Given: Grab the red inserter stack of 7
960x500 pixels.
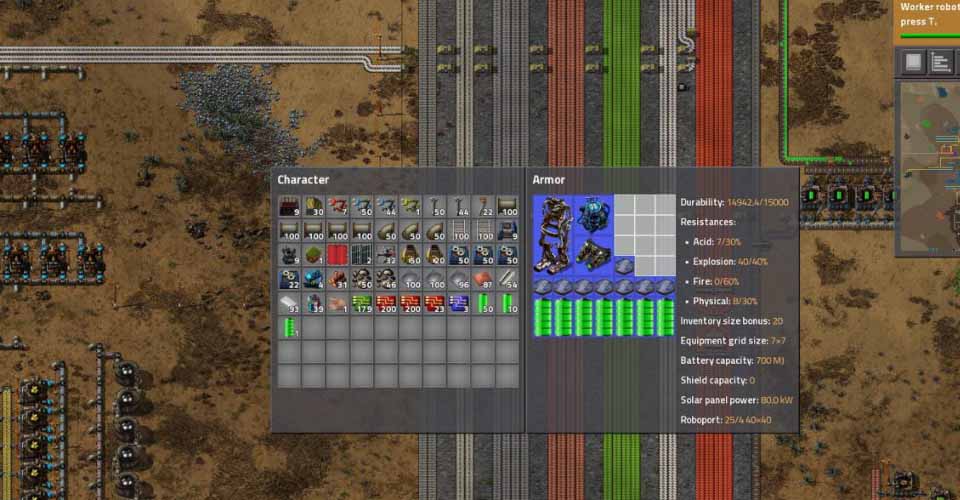Looking at the screenshot, I should 337,206.
